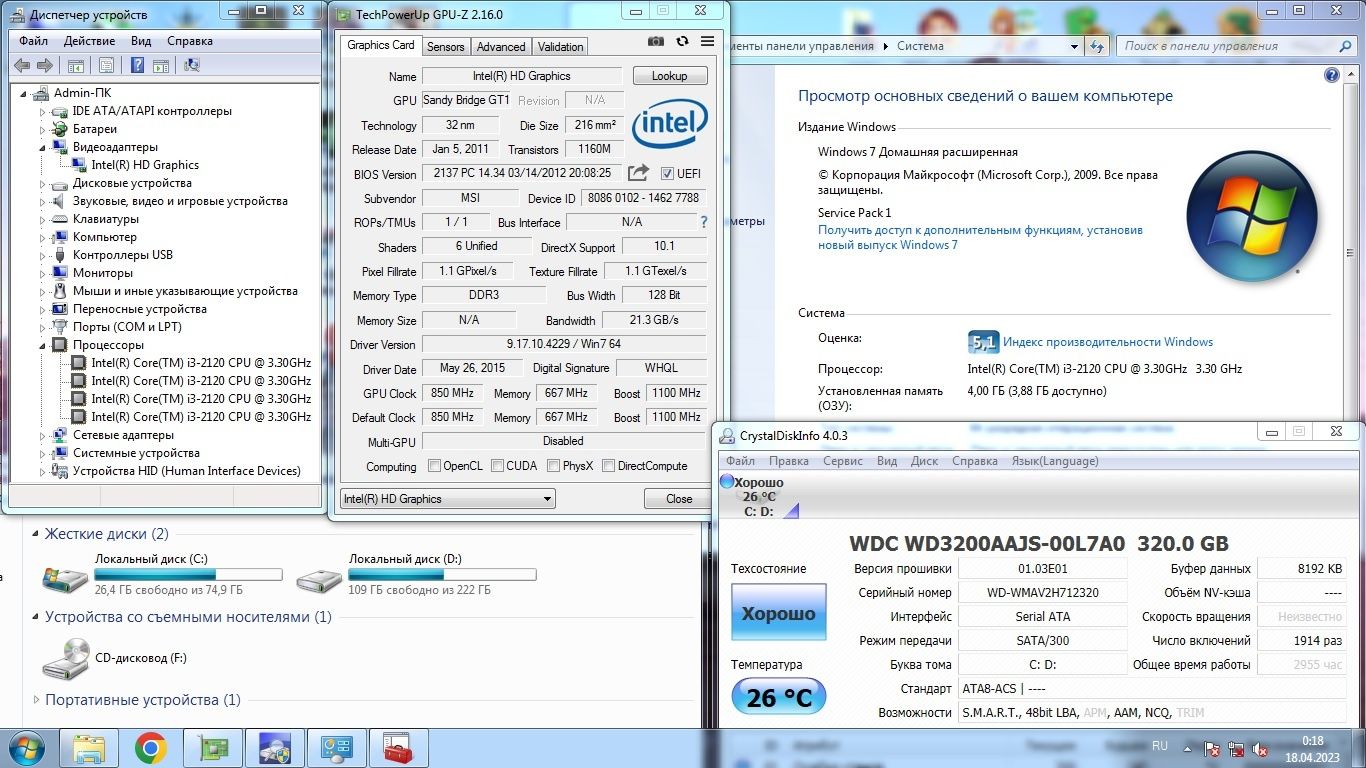Toggle the CUDA checkbox
Viewport: 1366px width, 768px height.
point(497,466)
